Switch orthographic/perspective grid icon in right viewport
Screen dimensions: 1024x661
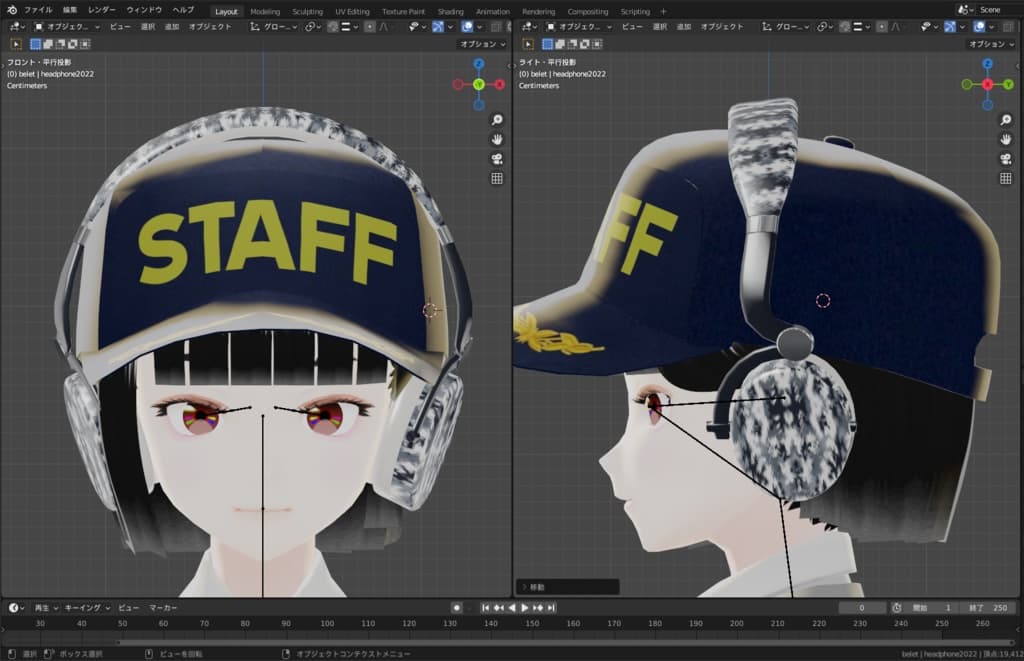[x=1004, y=179]
